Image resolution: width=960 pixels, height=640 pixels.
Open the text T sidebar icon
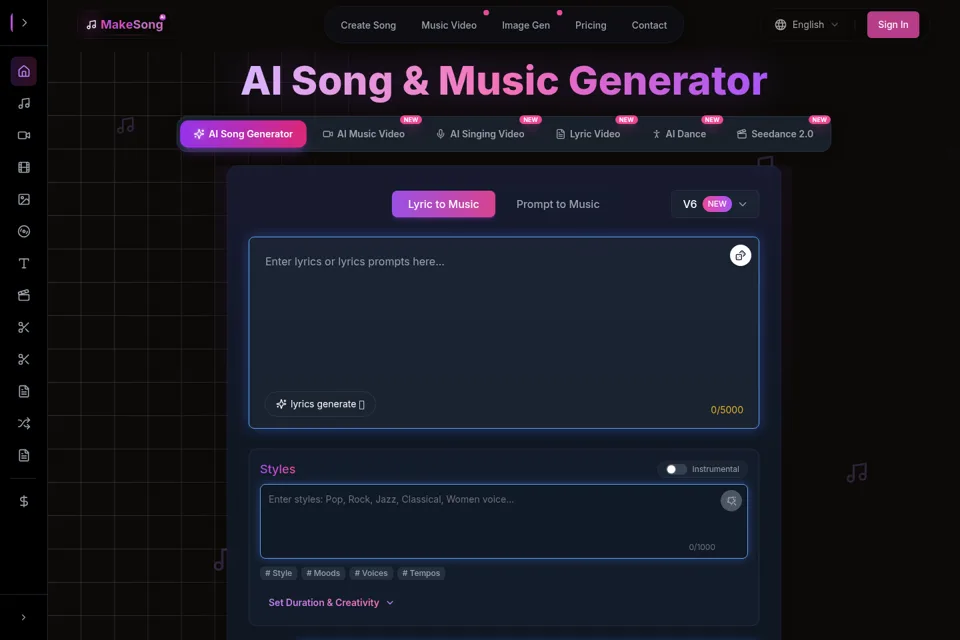[x=24, y=263]
